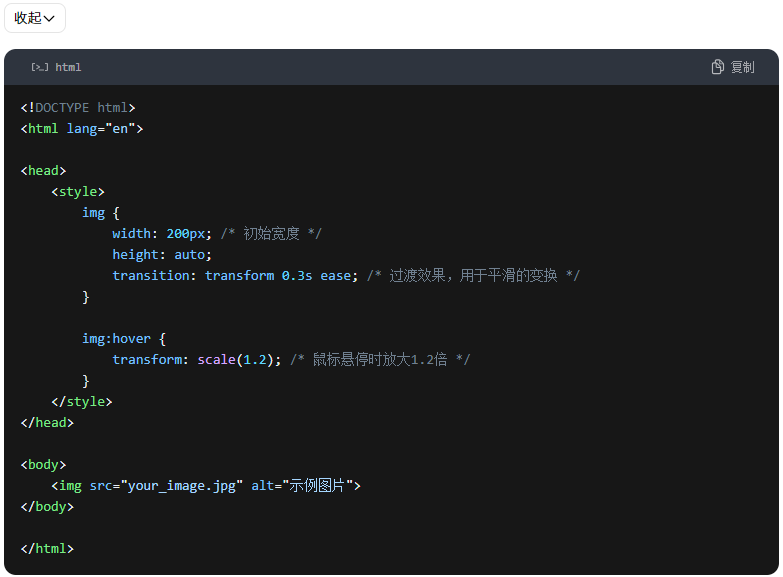Viewport: 783px width, 577px height.
Task: Click the 鼠标悬停时放大1.2倍 comment
Action: pyautogui.click(x=379, y=360)
